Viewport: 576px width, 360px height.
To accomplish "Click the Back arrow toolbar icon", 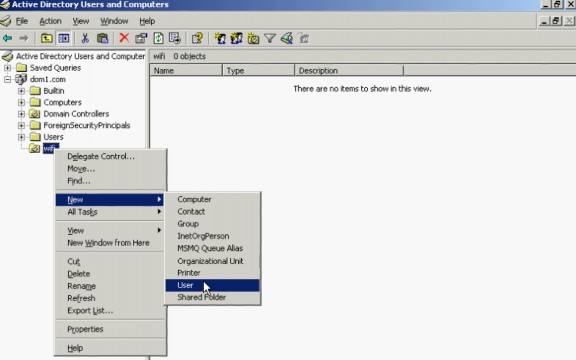I will point(7,38).
